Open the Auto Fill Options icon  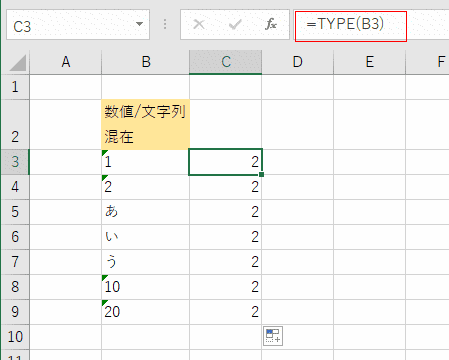(273, 336)
